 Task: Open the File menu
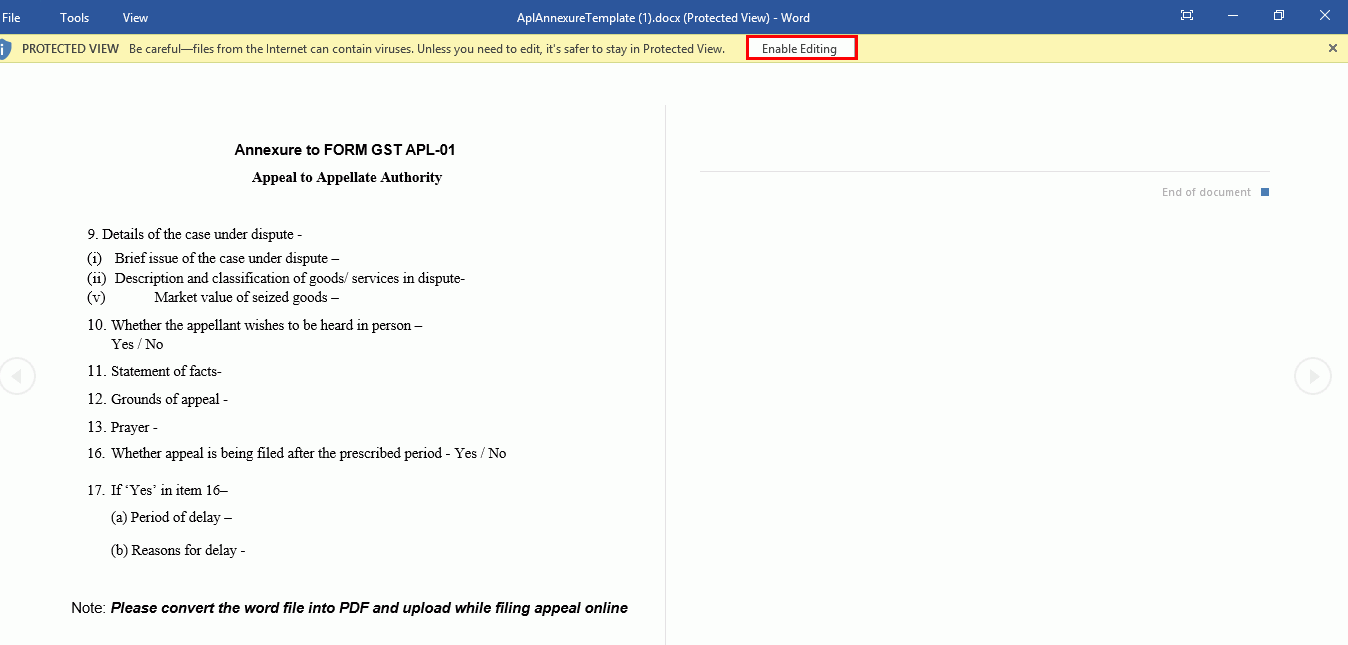13,16
